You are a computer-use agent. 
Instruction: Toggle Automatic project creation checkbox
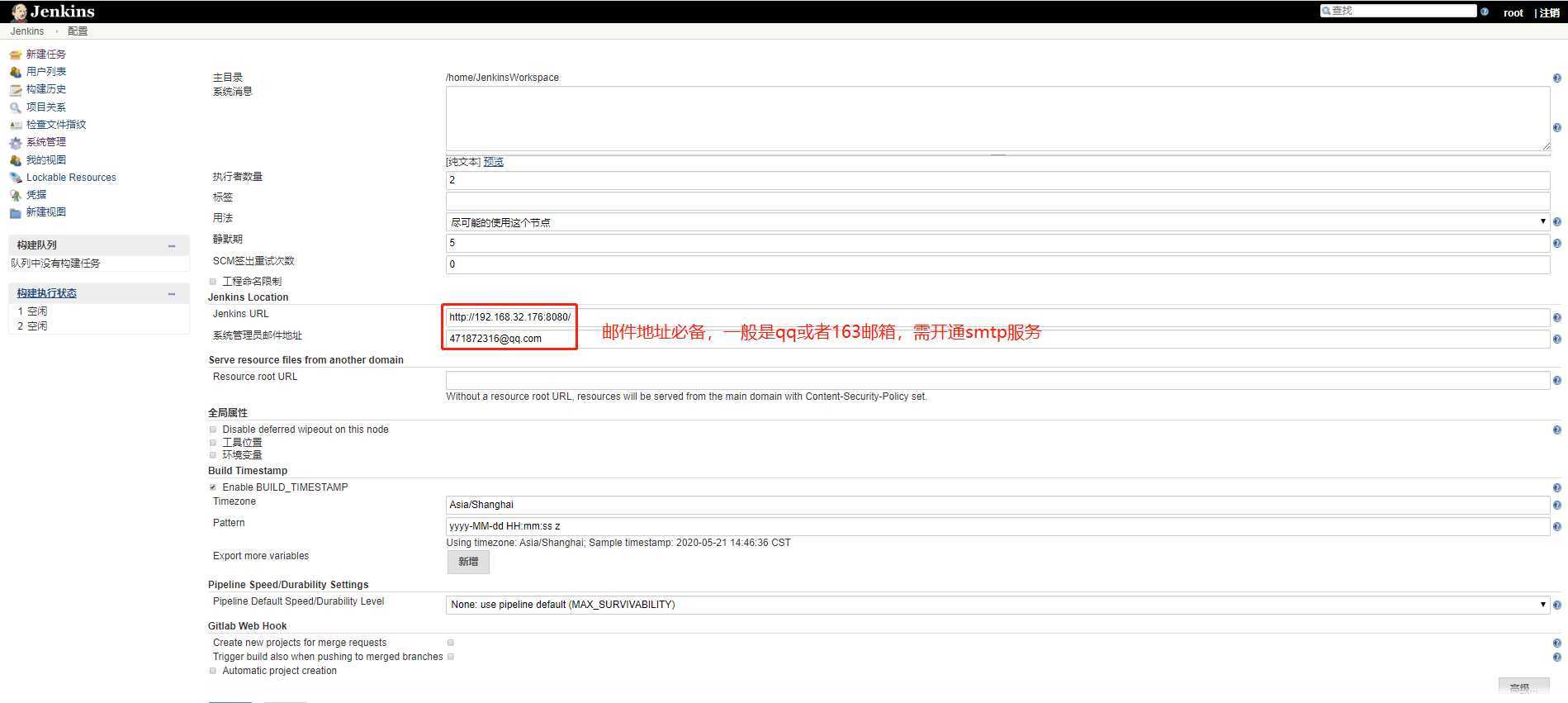point(213,671)
